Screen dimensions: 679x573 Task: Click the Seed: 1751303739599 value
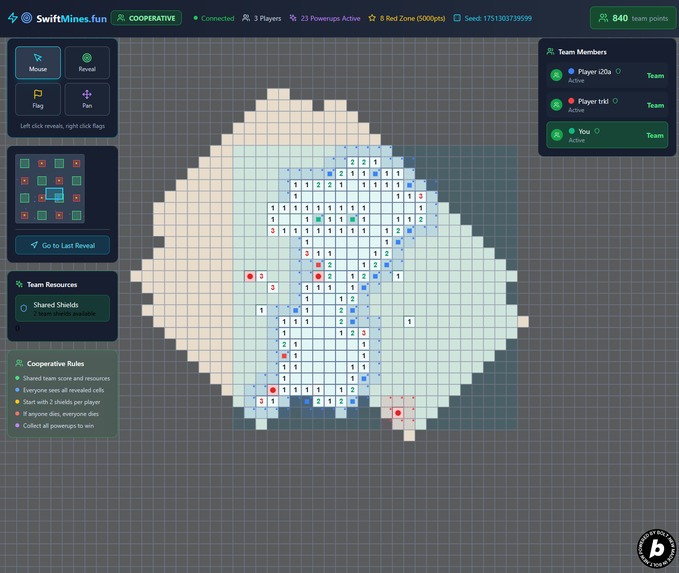[x=498, y=18]
